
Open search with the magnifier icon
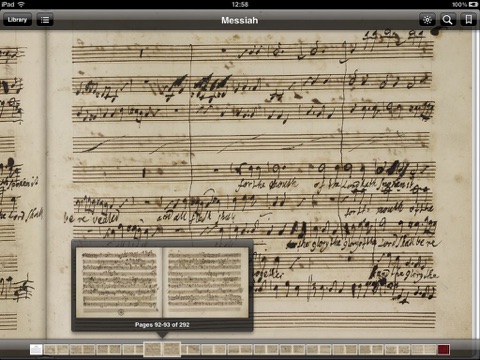pos(447,20)
